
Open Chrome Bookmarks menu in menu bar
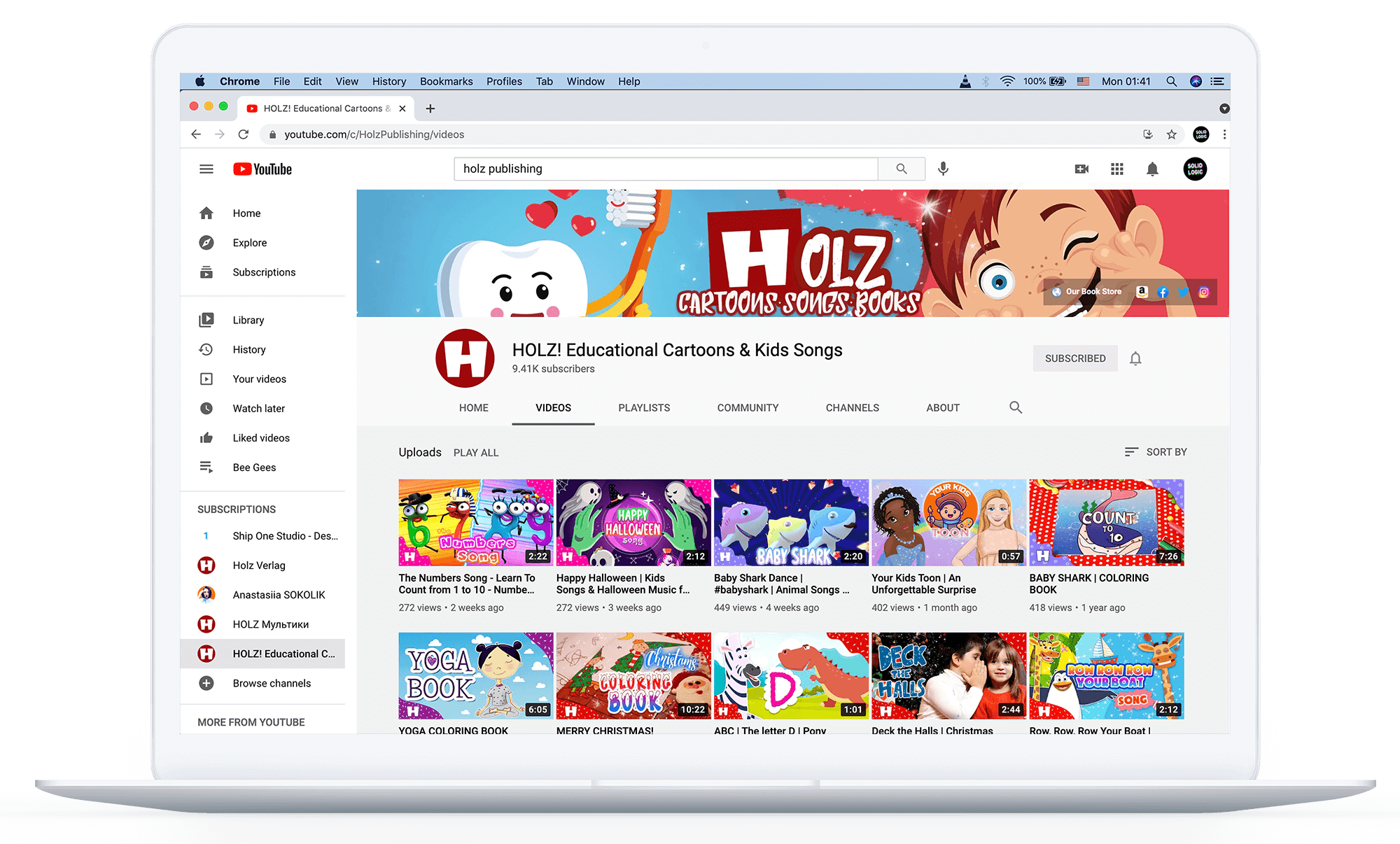(447, 81)
